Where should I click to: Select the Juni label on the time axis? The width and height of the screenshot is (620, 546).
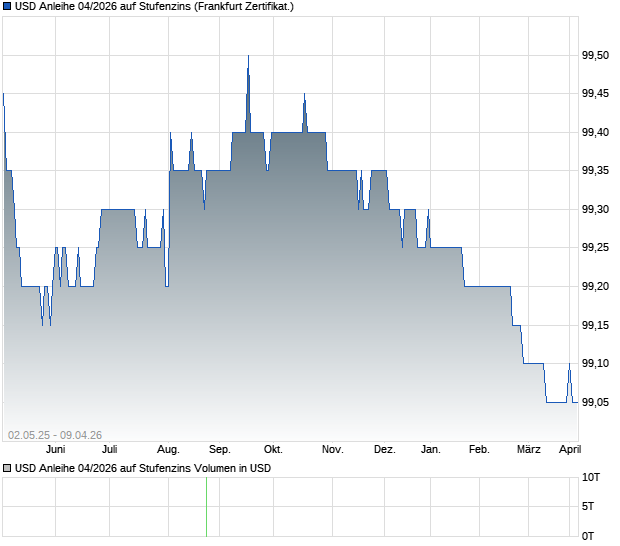pyautogui.click(x=55, y=450)
